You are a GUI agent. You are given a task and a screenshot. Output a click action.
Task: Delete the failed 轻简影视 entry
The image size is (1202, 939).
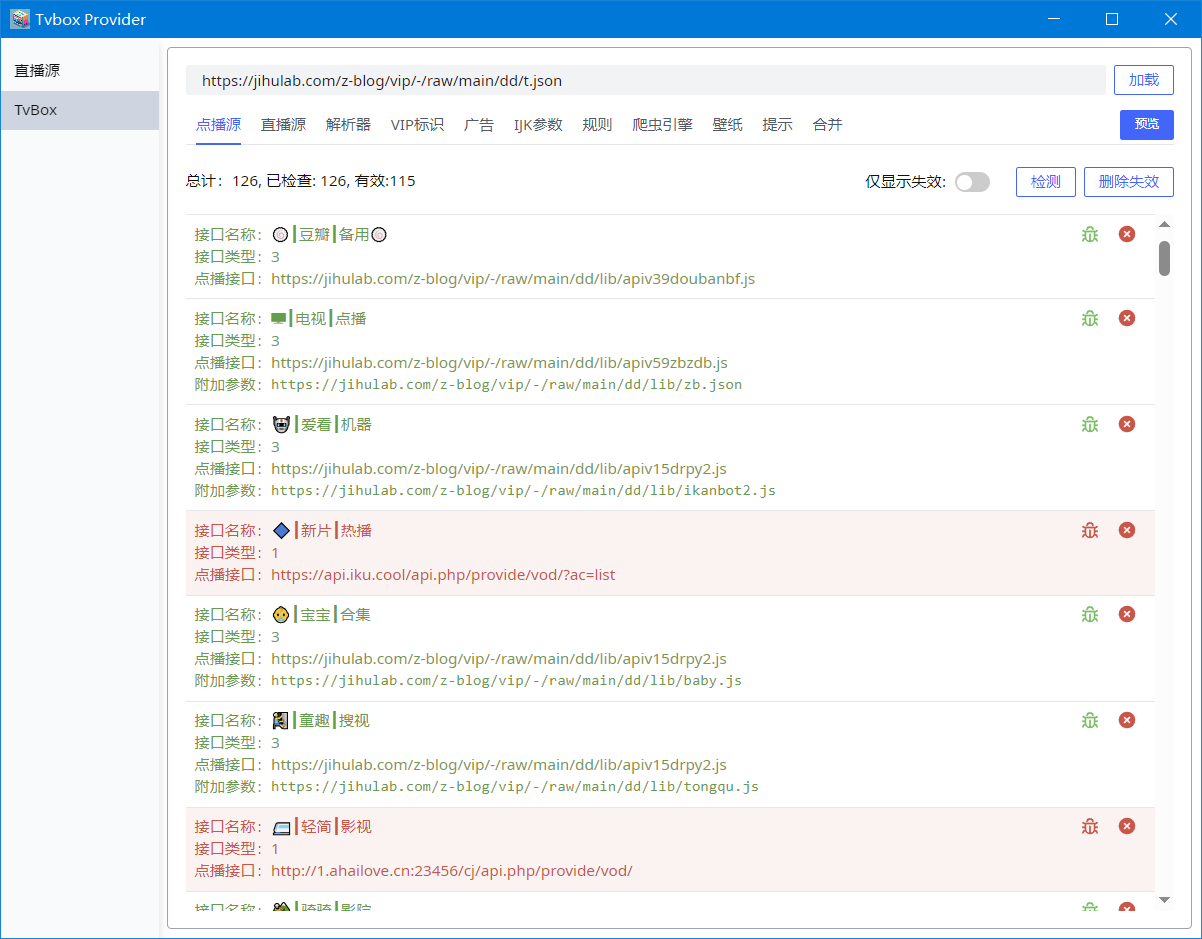pos(1127,826)
